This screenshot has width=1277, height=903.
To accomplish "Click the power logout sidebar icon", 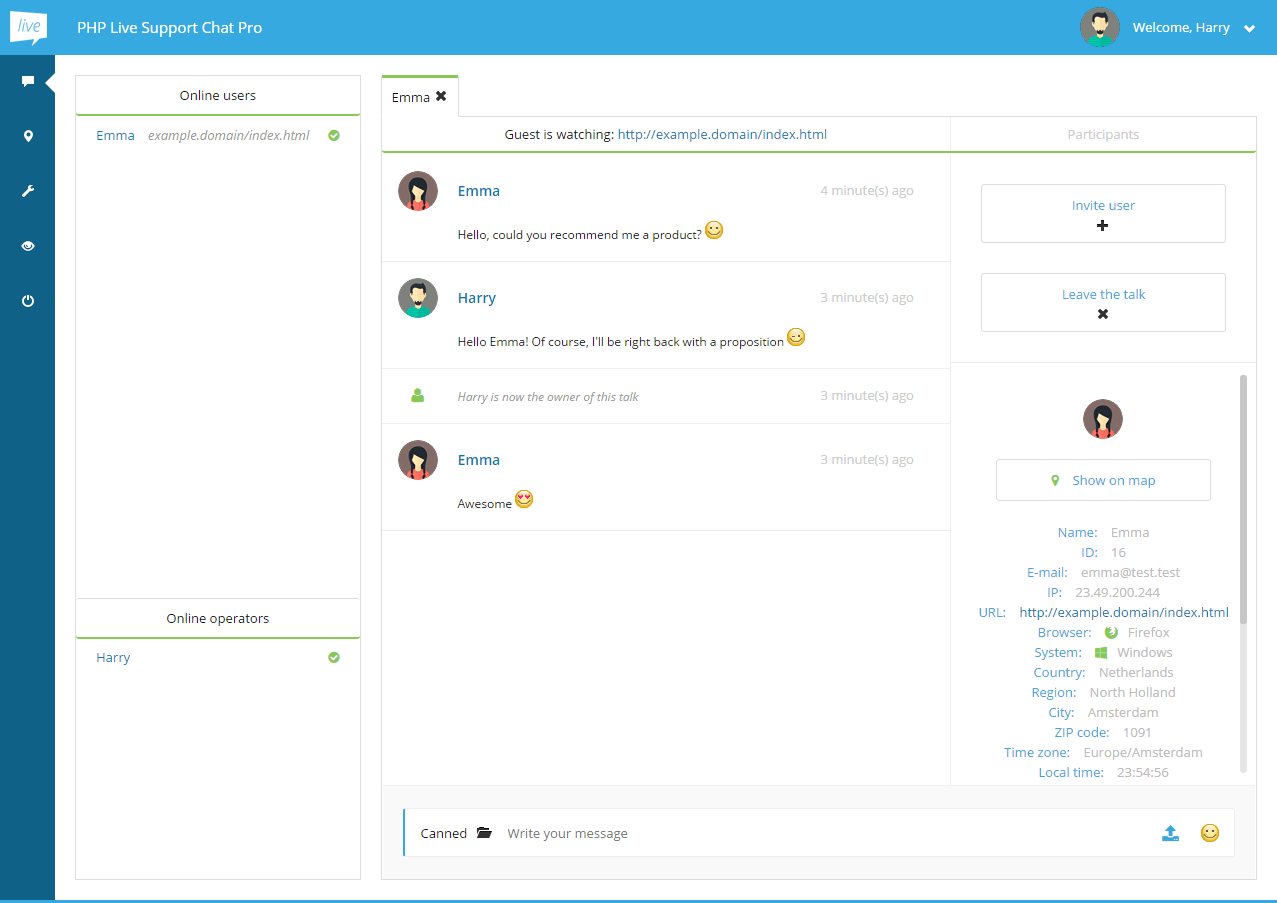I will 28,300.
